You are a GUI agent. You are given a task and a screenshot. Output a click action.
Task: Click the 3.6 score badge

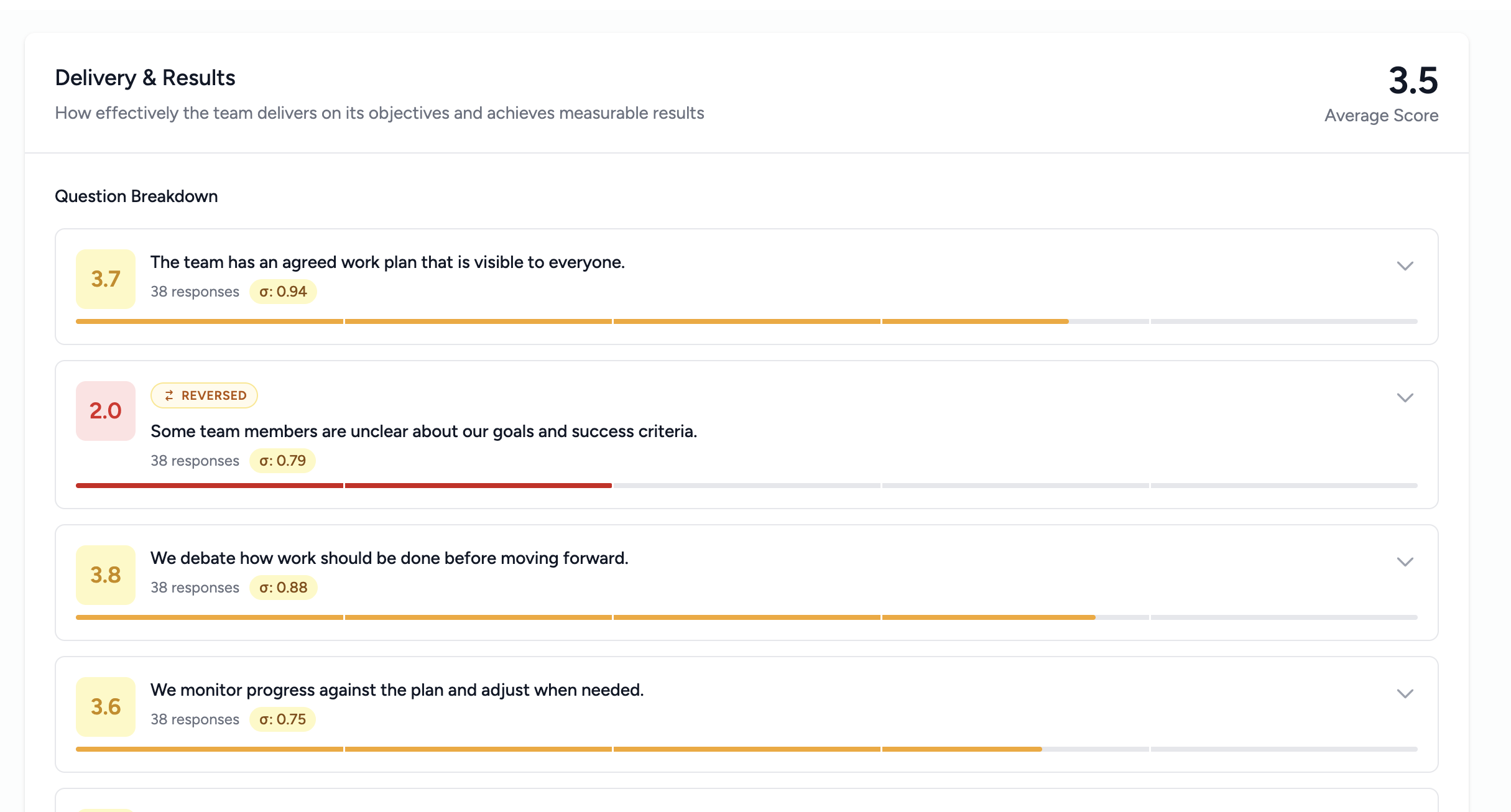coord(106,707)
